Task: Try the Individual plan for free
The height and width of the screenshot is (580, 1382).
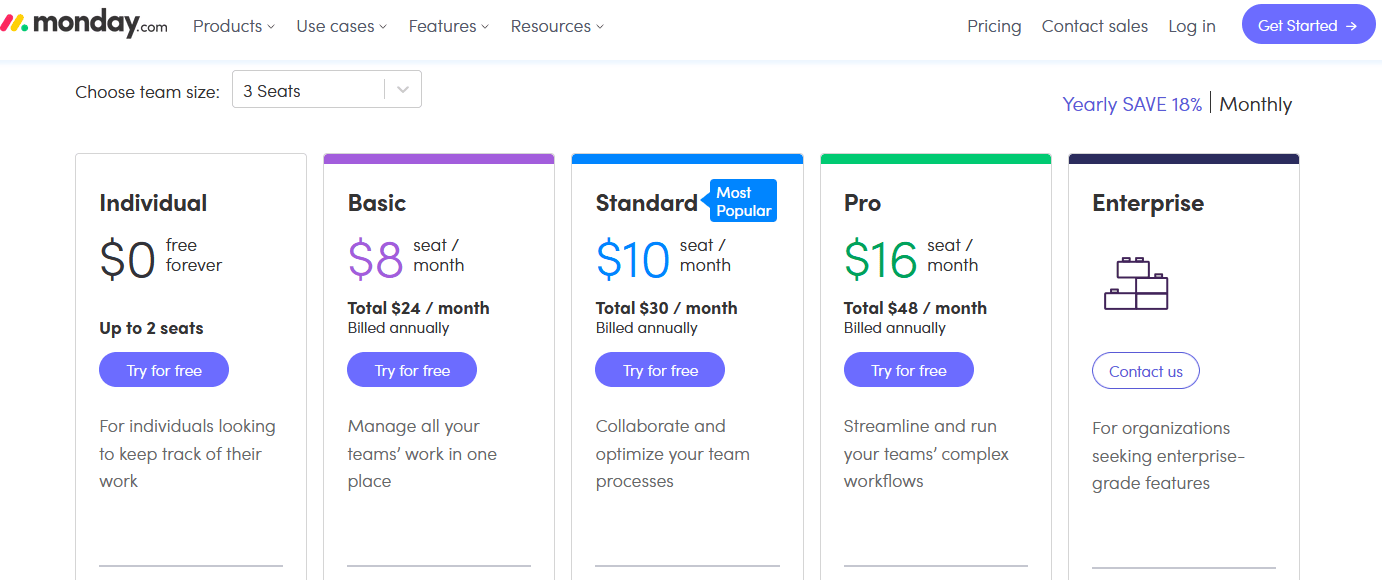Action: (164, 369)
